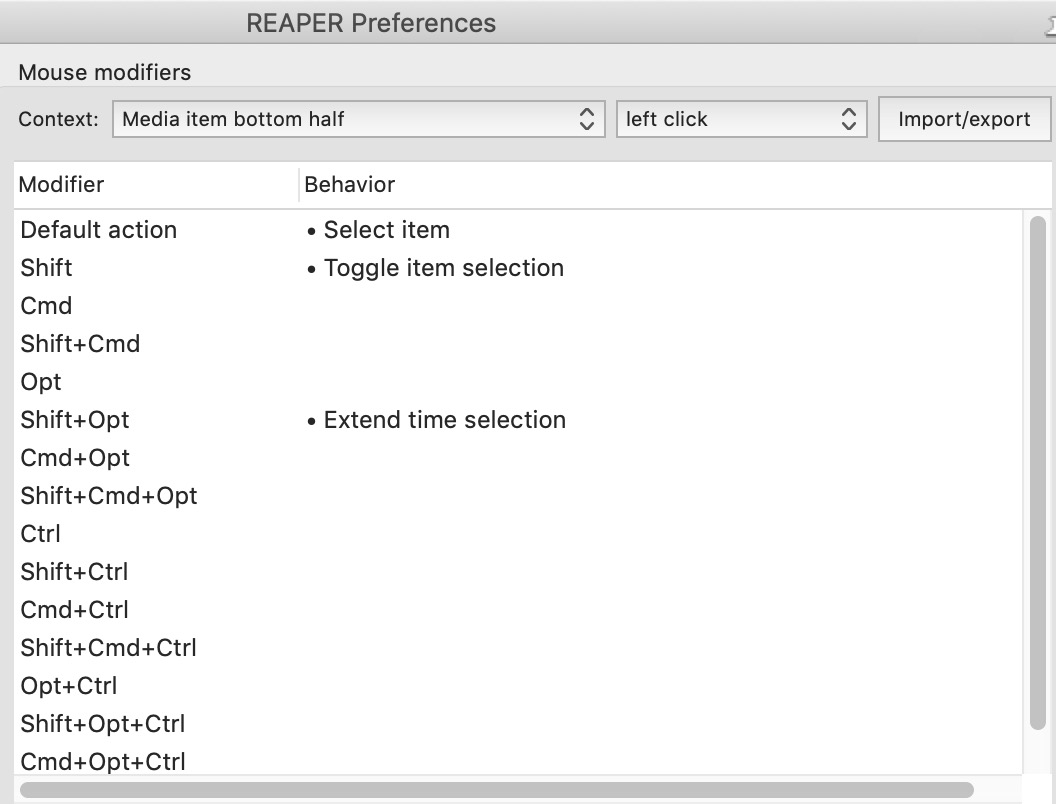Image resolution: width=1056 pixels, height=804 pixels.
Task: Click the vertical scrollbar thumb
Action: 1038,472
